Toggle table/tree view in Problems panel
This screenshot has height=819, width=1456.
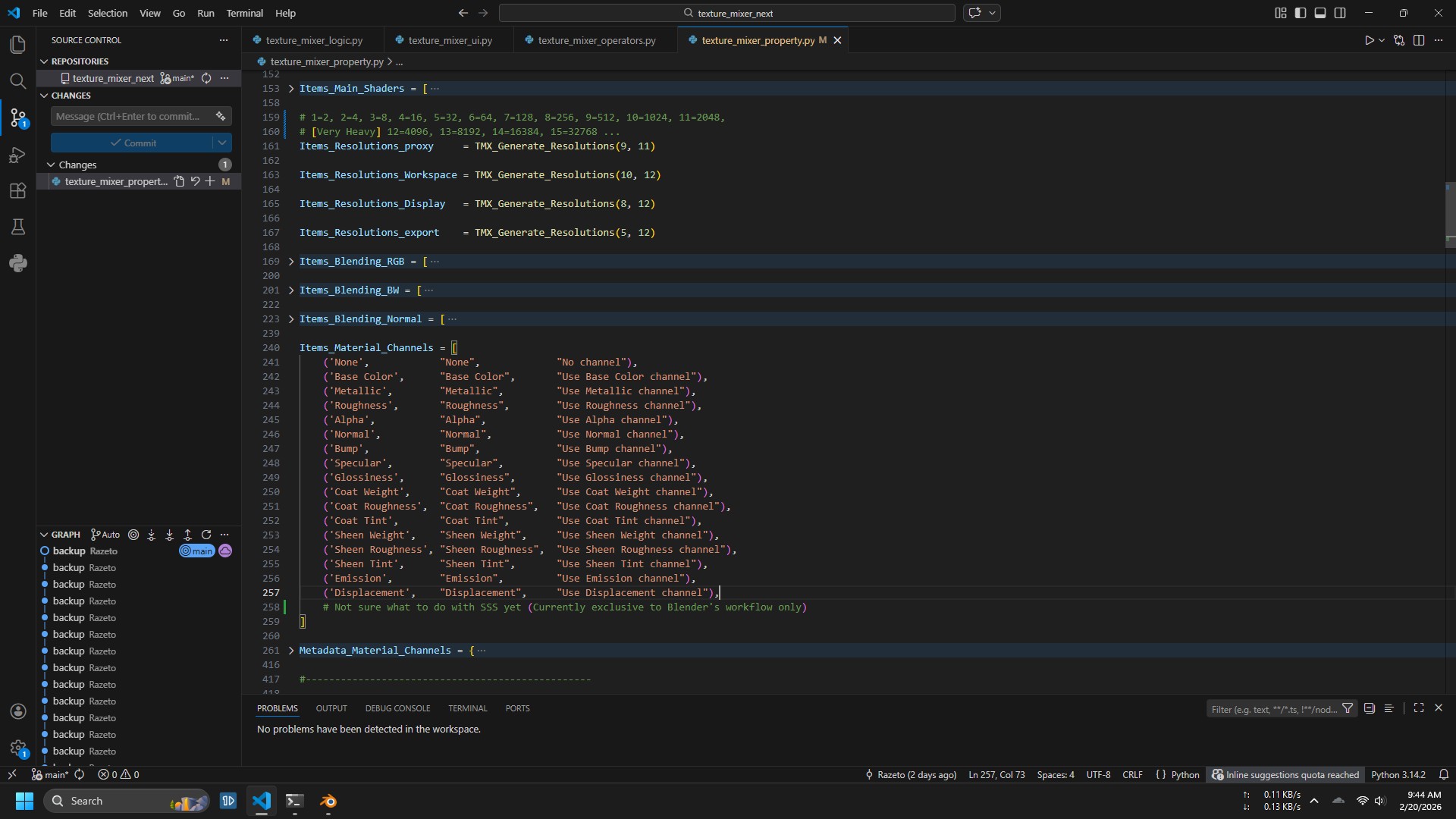coord(1389,708)
